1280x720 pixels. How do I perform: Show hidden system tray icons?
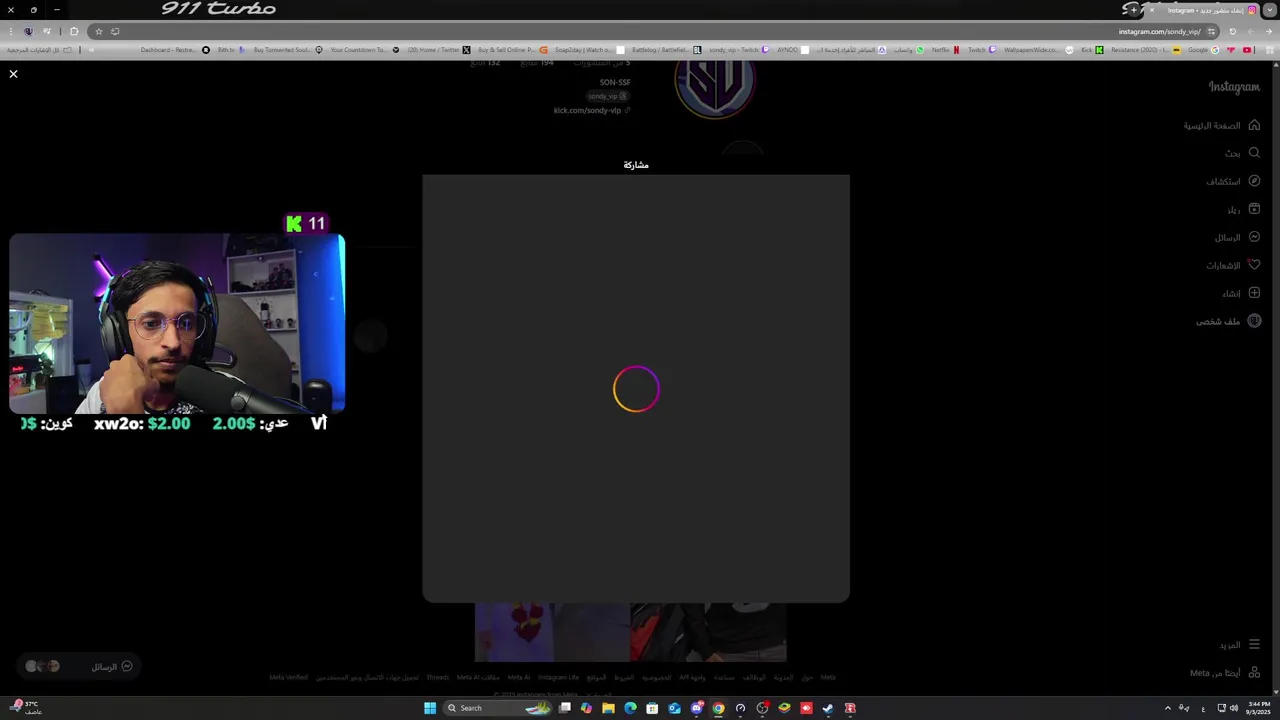(1167, 708)
